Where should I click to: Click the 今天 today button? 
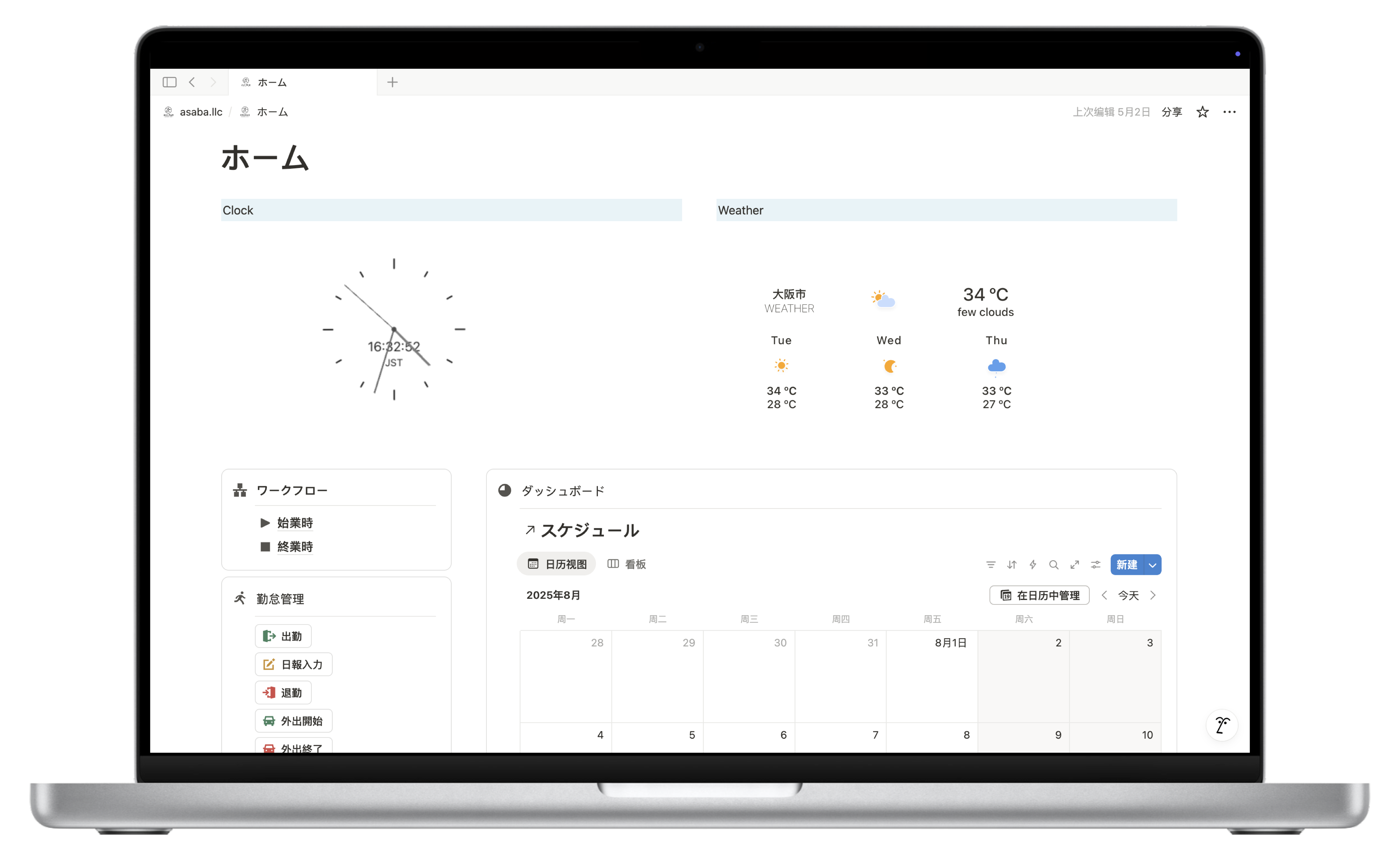pyautogui.click(x=1128, y=595)
